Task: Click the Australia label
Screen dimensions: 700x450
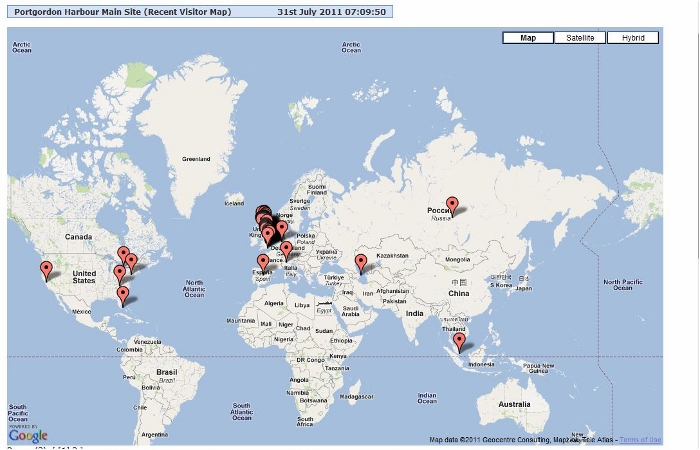Action: tap(514, 404)
